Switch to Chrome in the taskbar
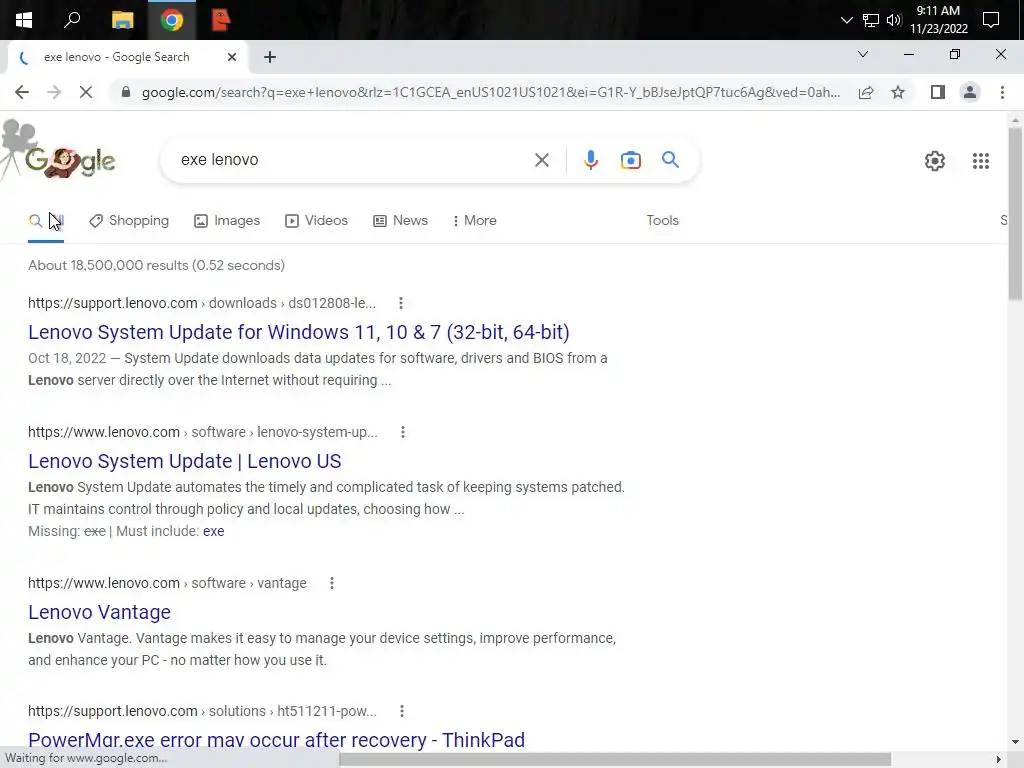This screenshot has width=1024, height=768. pos(172,20)
